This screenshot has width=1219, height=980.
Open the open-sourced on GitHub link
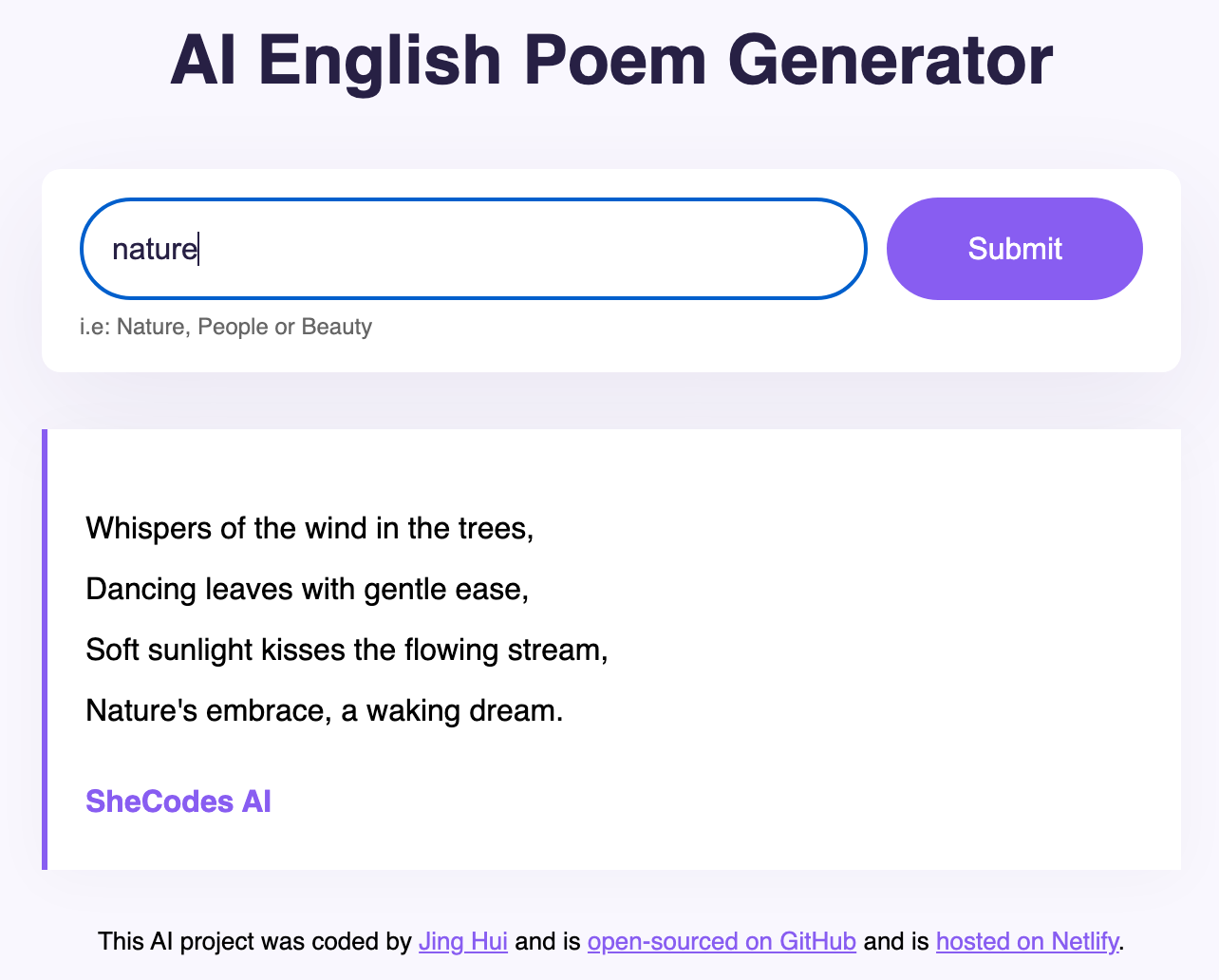coord(721,941)
